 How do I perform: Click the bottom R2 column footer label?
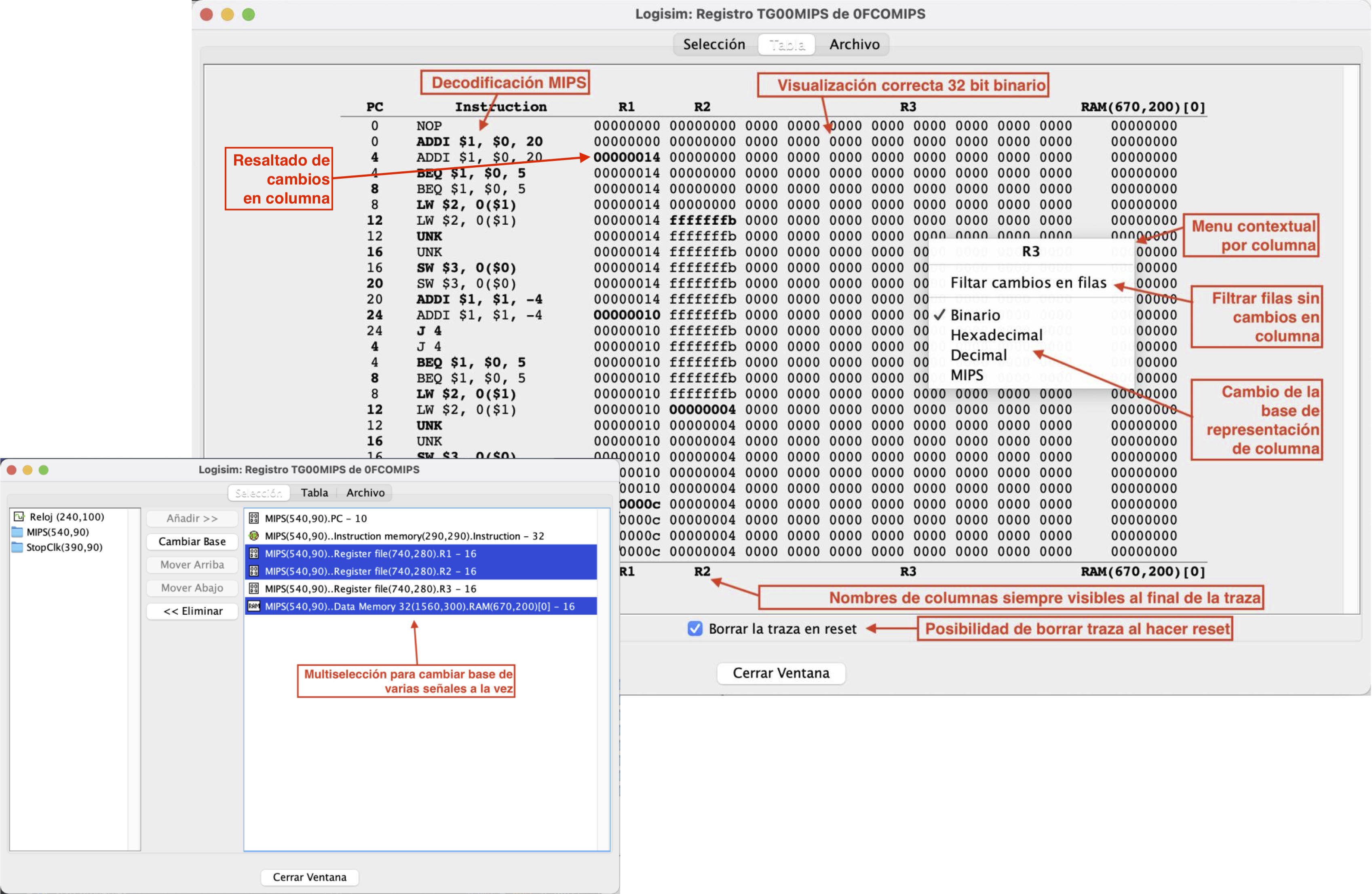coord(702,571)
